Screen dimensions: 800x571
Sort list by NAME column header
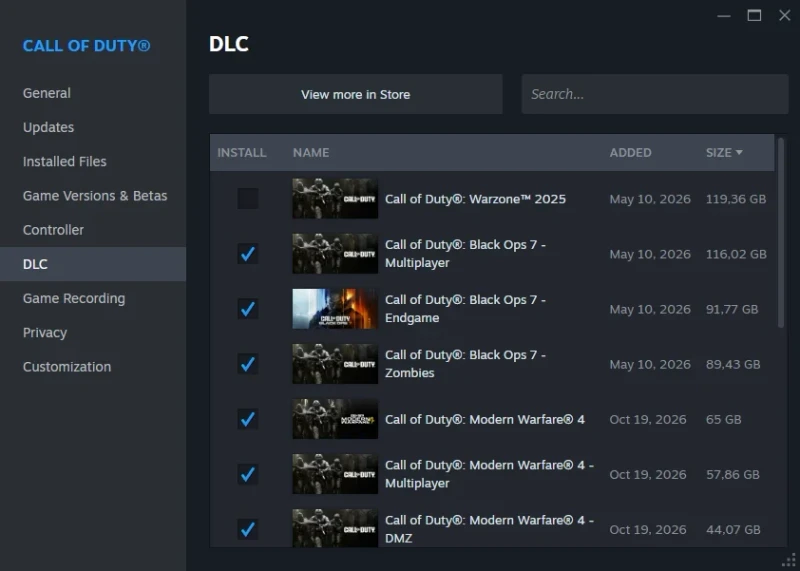pos(311,153)
